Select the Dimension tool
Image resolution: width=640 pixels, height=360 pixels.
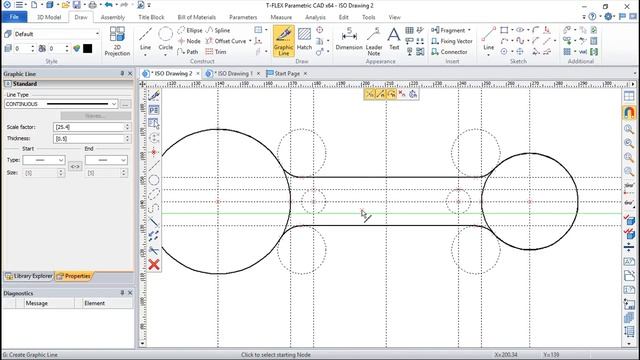click(x=349, y=39)
